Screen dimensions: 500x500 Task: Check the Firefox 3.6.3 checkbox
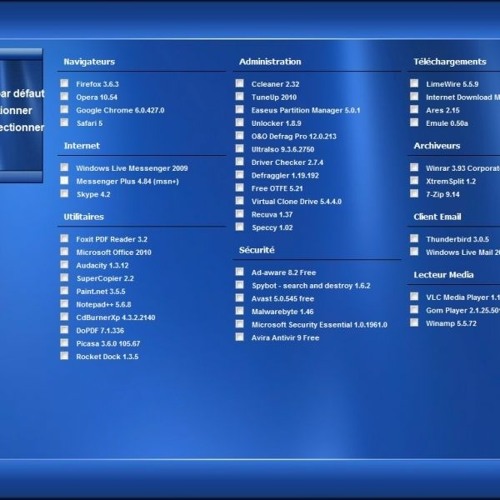pyautogui.click(x=64, y=83)
